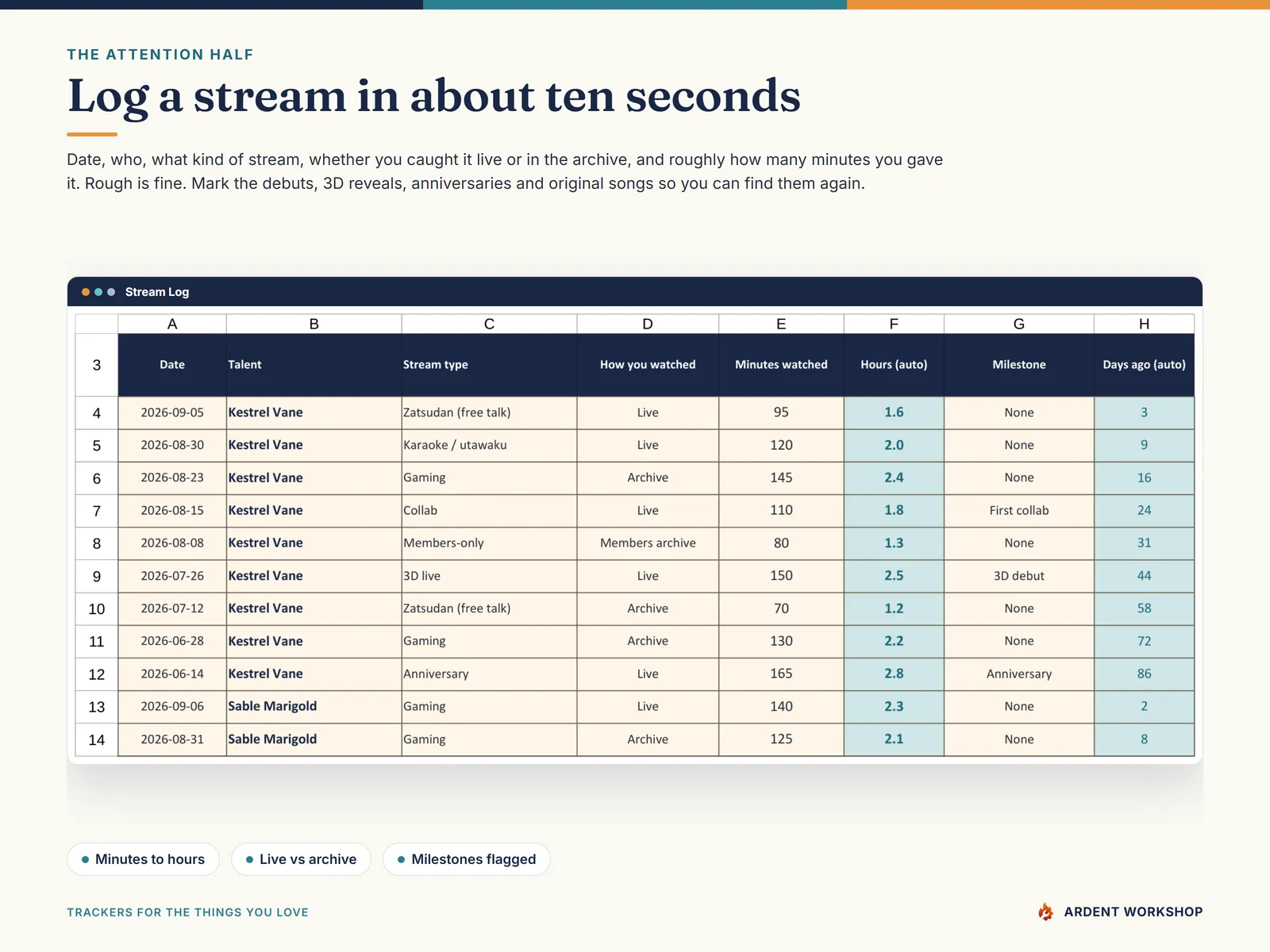Click the 'Karaoke / utawaku' cell
The image size is (1270, 952).
489,445
